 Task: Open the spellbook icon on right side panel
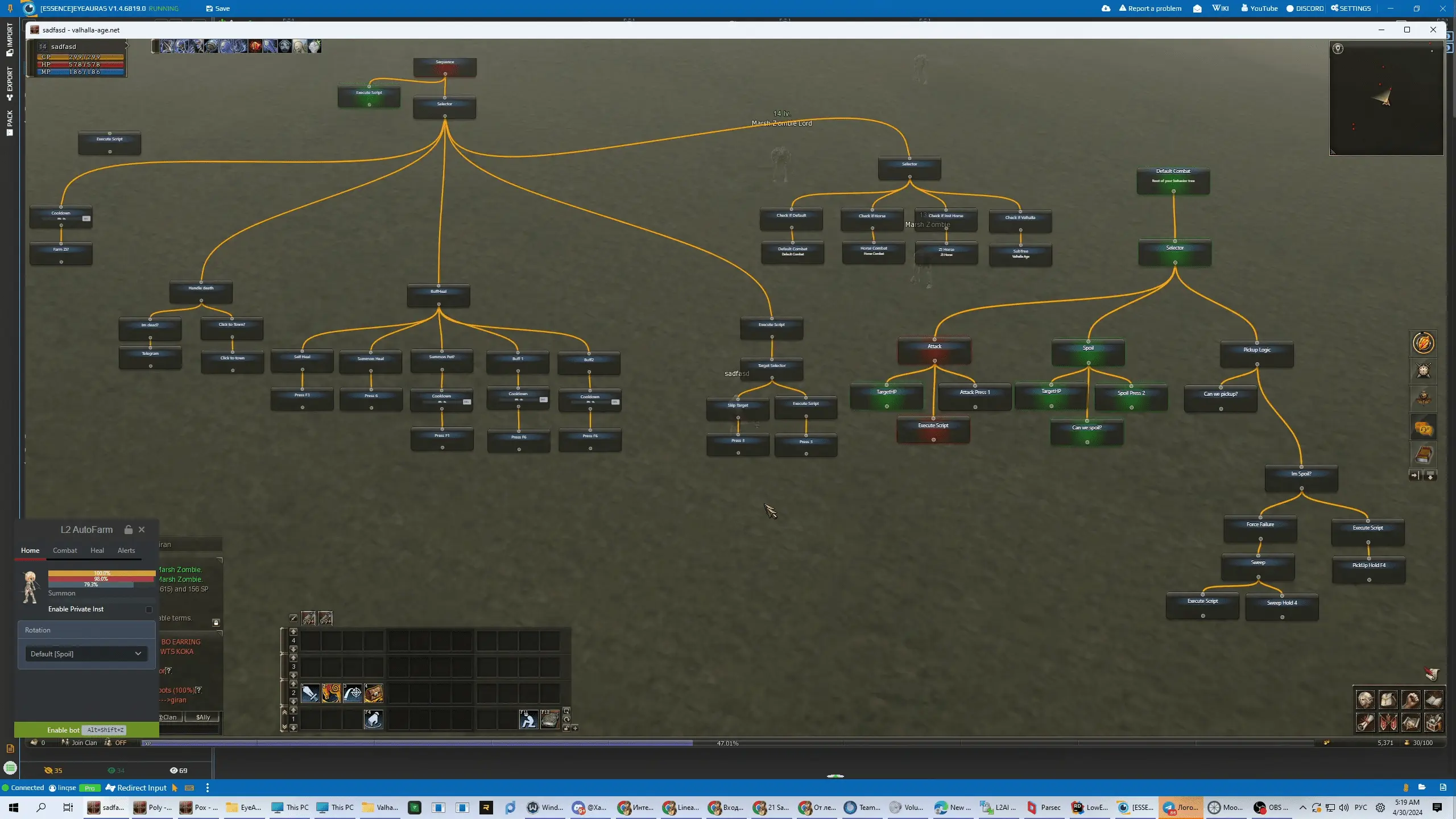[x=1424, y=455]
